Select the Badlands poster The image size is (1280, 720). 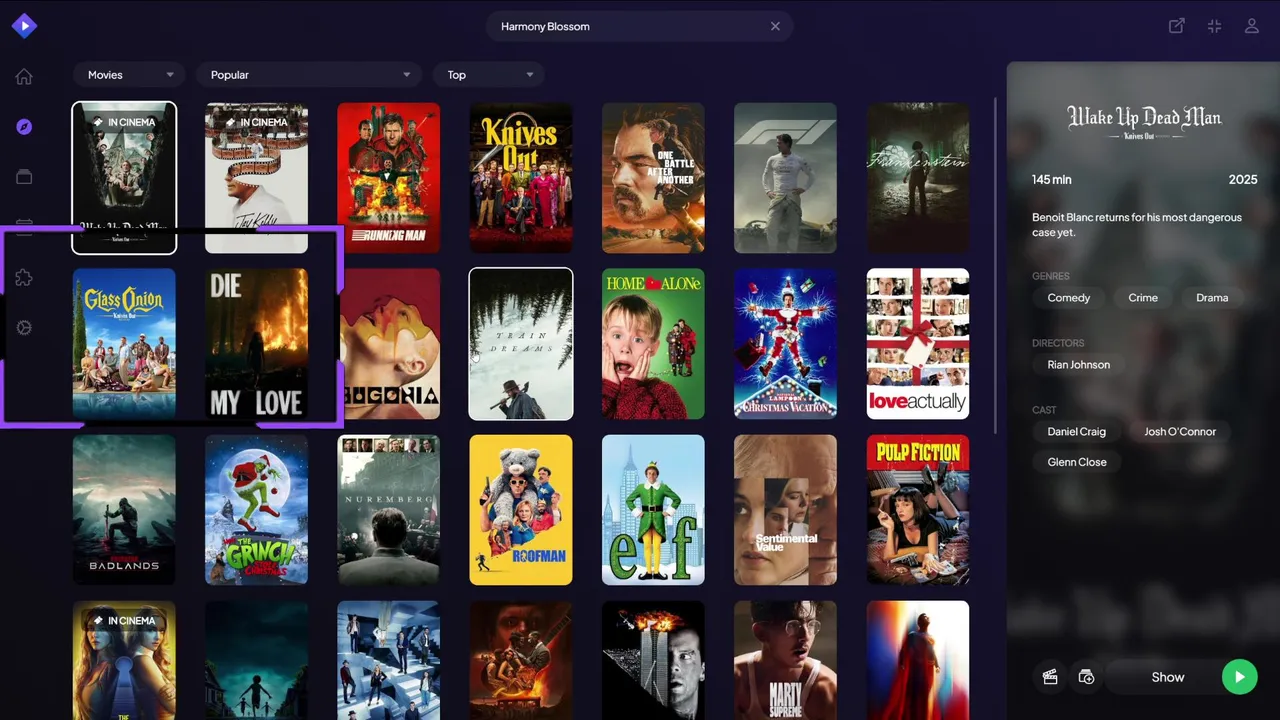(124, 510)
